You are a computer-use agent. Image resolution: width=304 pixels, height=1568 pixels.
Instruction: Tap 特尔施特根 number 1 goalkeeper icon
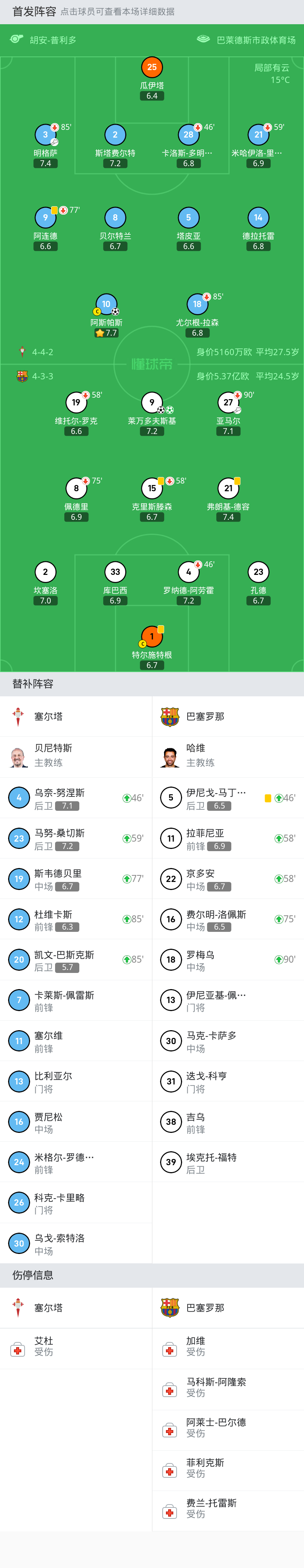(x=152, y=636)
